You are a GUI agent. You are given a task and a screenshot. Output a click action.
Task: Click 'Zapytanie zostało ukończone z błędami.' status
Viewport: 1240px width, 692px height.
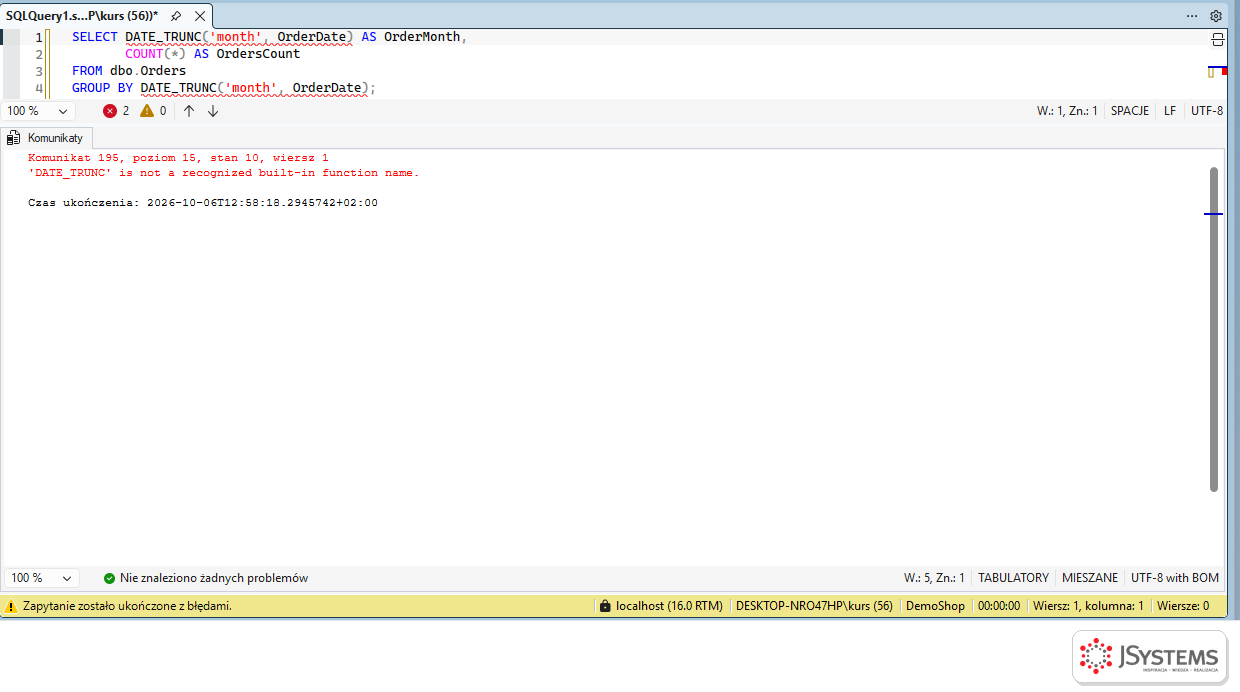click(127, 606)
